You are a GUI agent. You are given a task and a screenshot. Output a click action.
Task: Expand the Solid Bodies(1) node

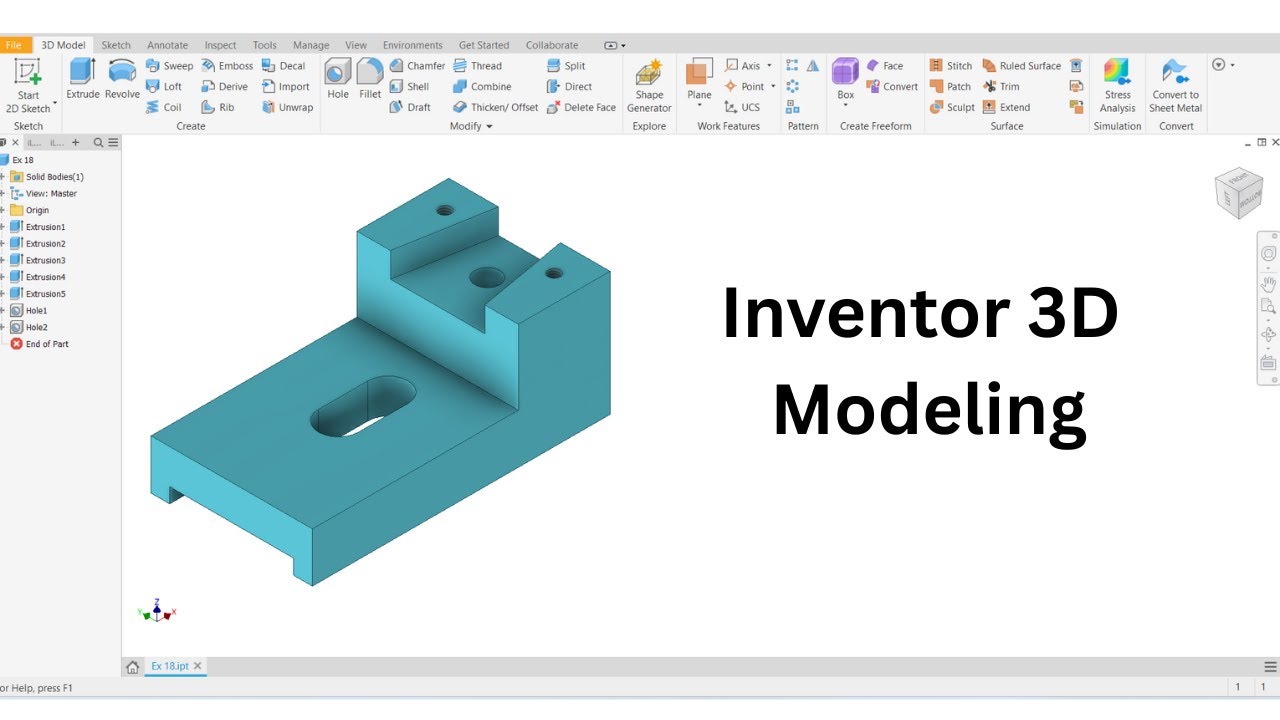(3, 177)
